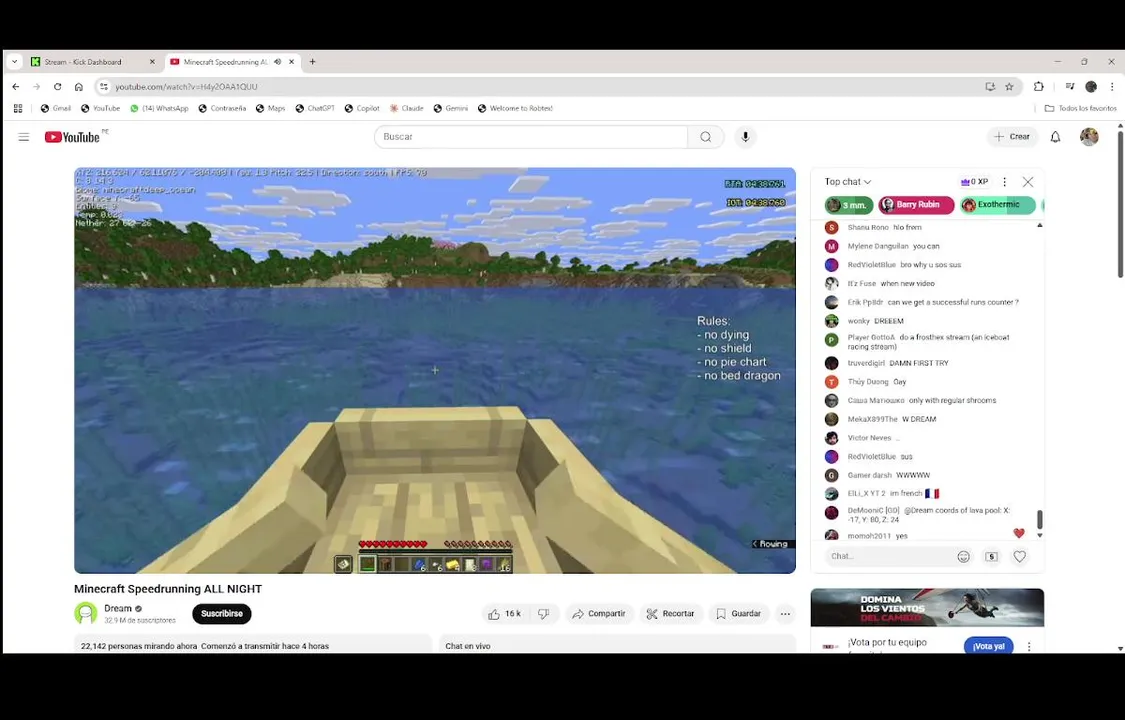Bookmark this page with the star
The image size is (1125, 720).
coord(1009,87)
